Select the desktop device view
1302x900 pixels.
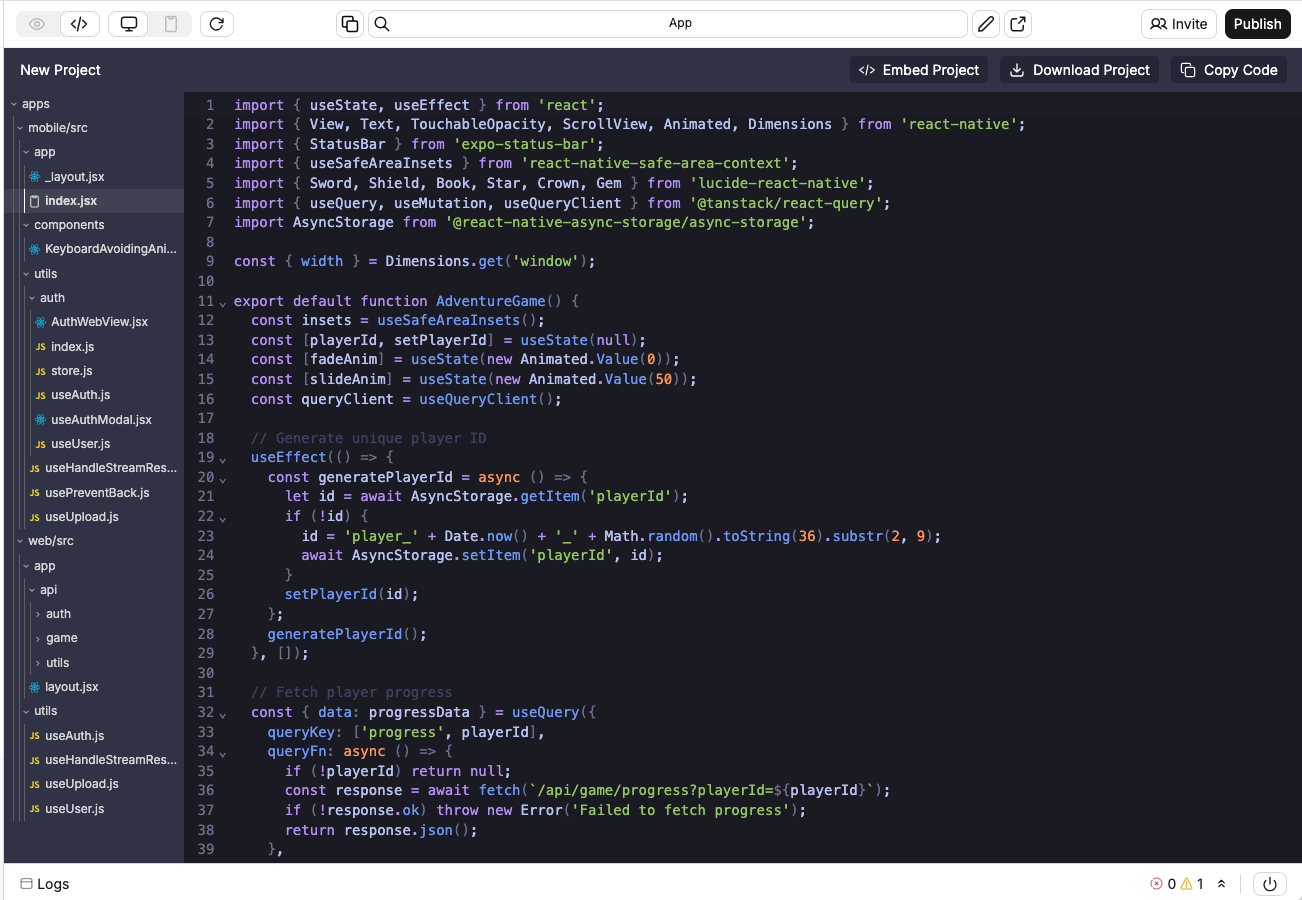pos(128,24)
